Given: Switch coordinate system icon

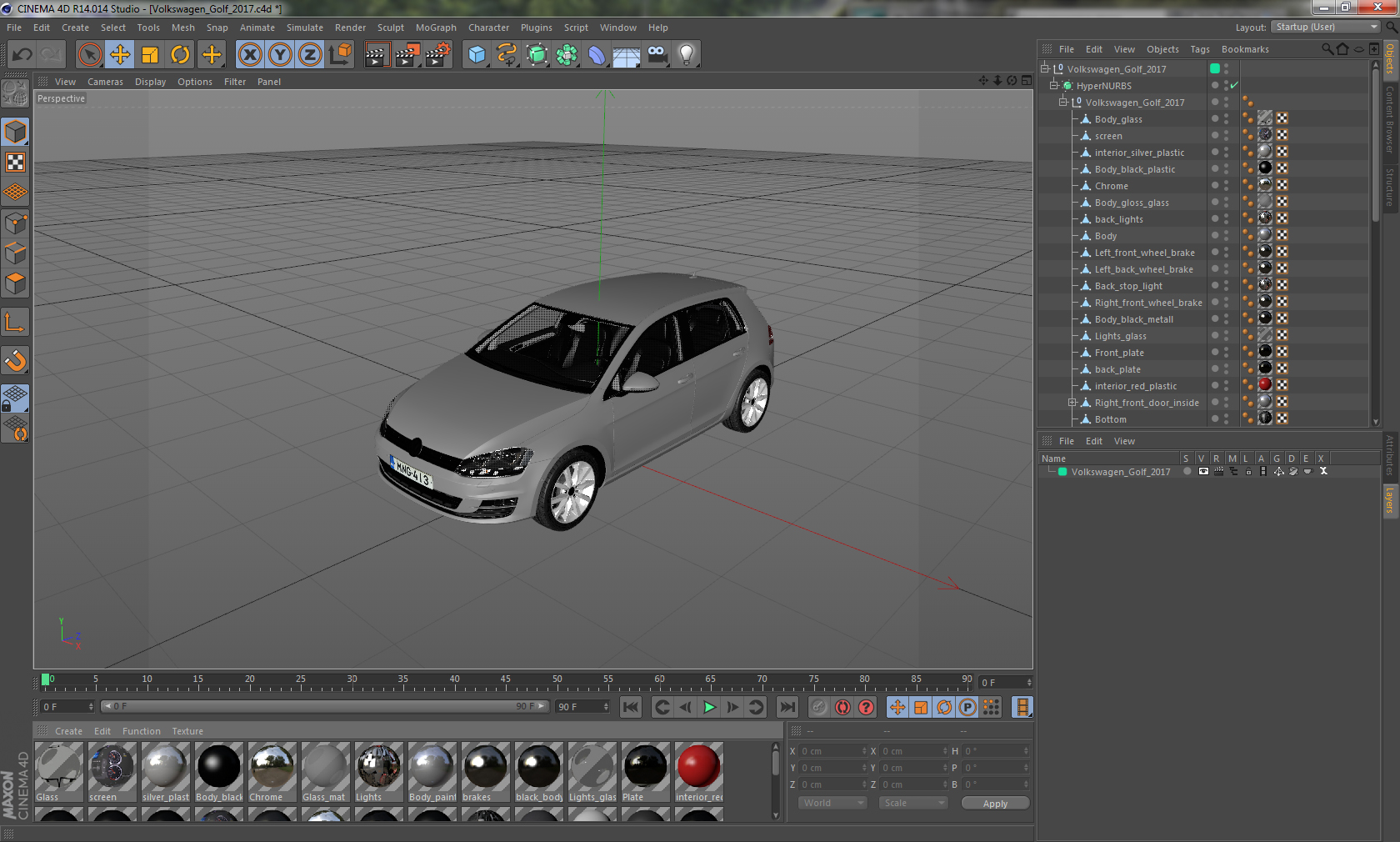Looking at the screenshot, I should [x=340, y=55].
